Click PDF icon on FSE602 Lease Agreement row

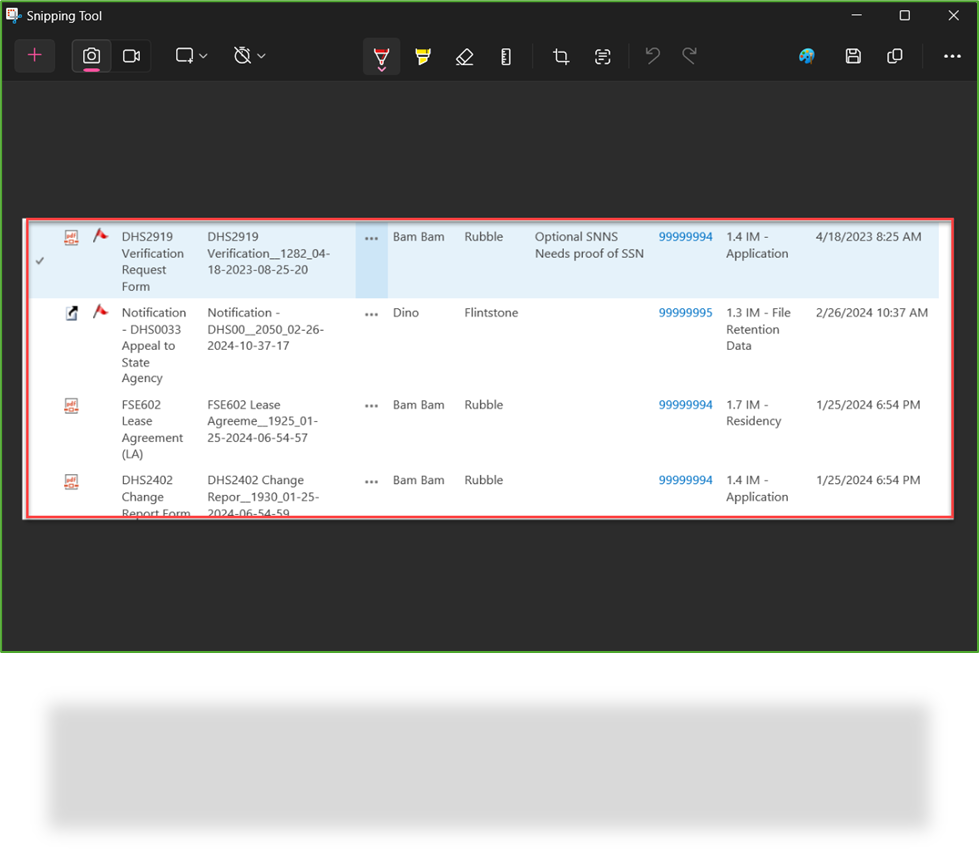(x=72, y=406)
